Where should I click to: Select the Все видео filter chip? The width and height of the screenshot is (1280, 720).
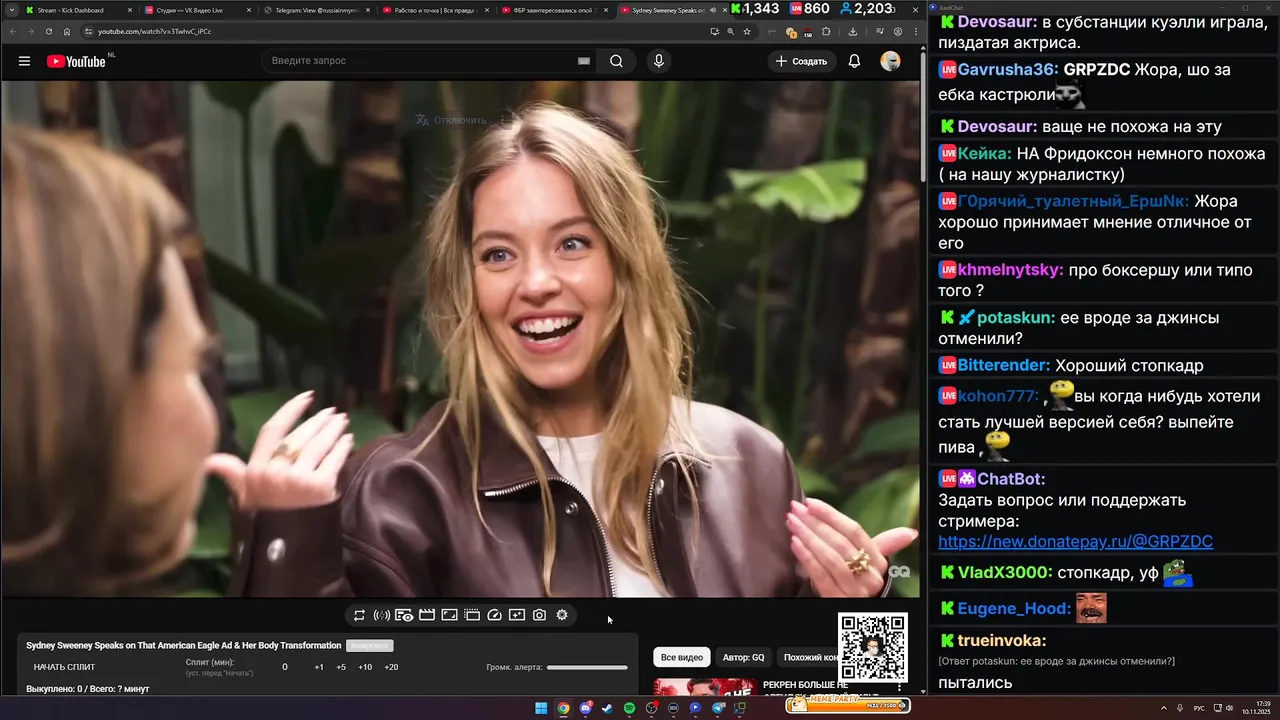682,657
